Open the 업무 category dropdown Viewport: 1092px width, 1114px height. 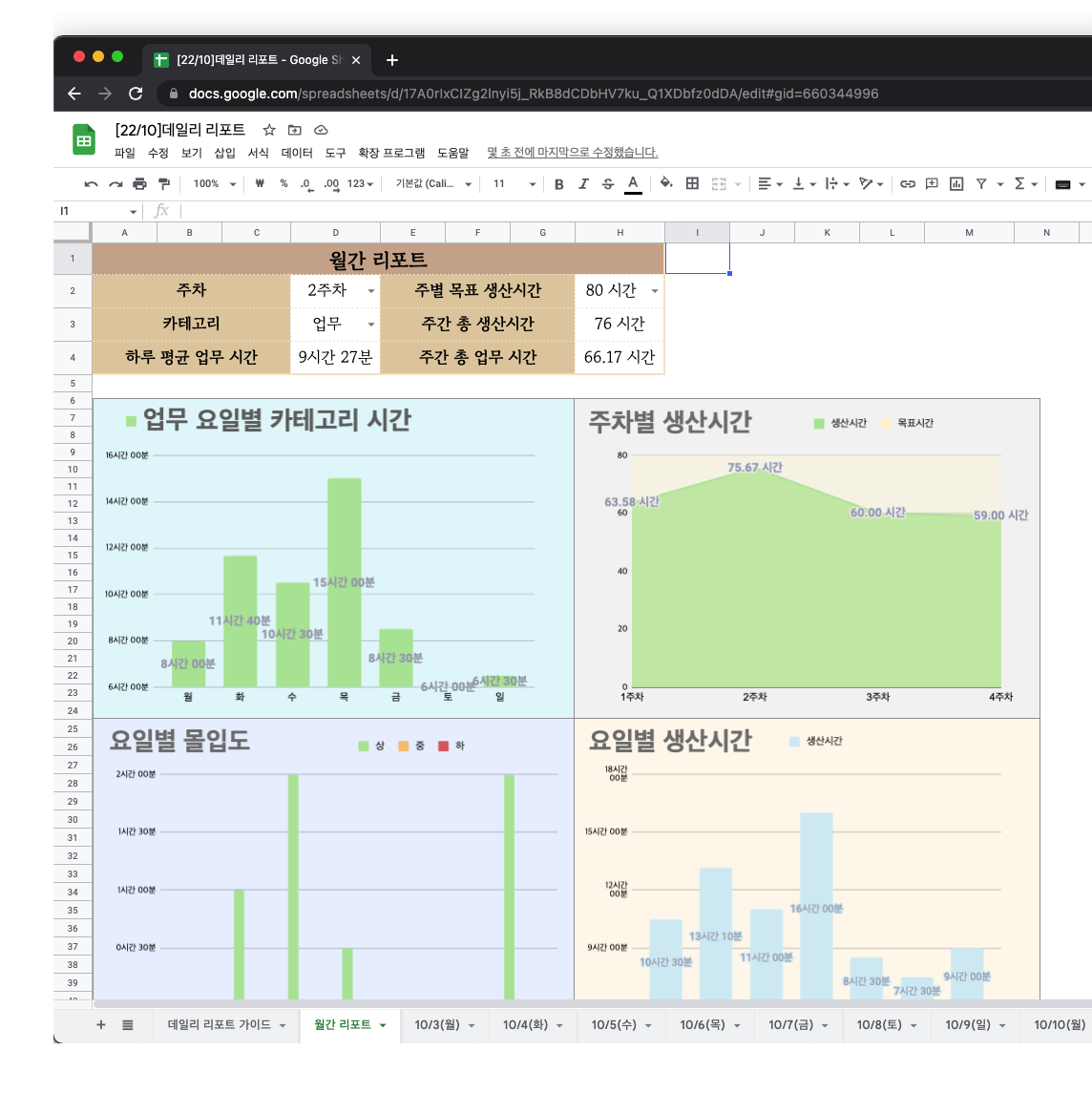pyautogui.click(x=371, y=324)
